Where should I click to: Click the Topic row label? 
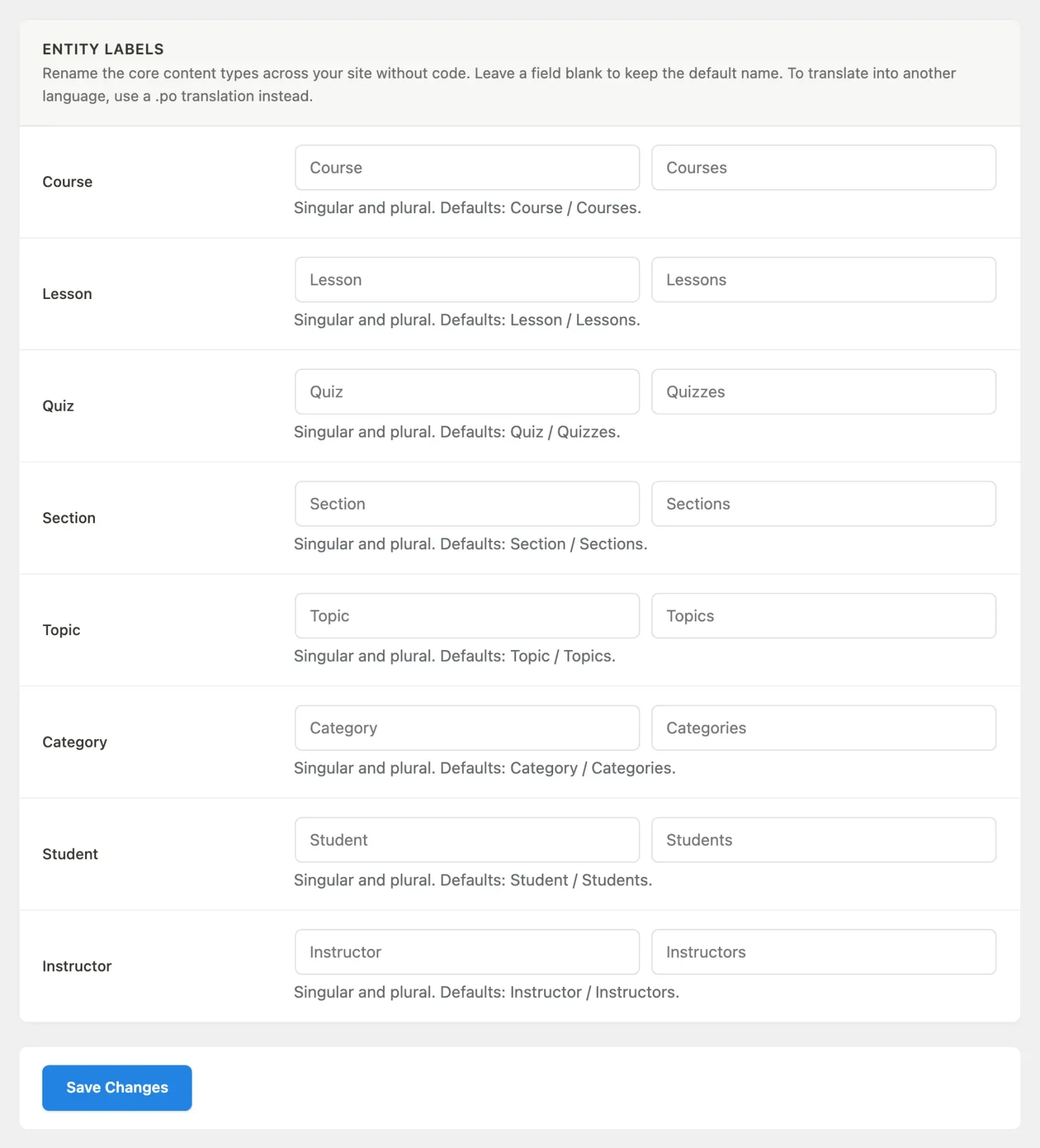(62, 630)
